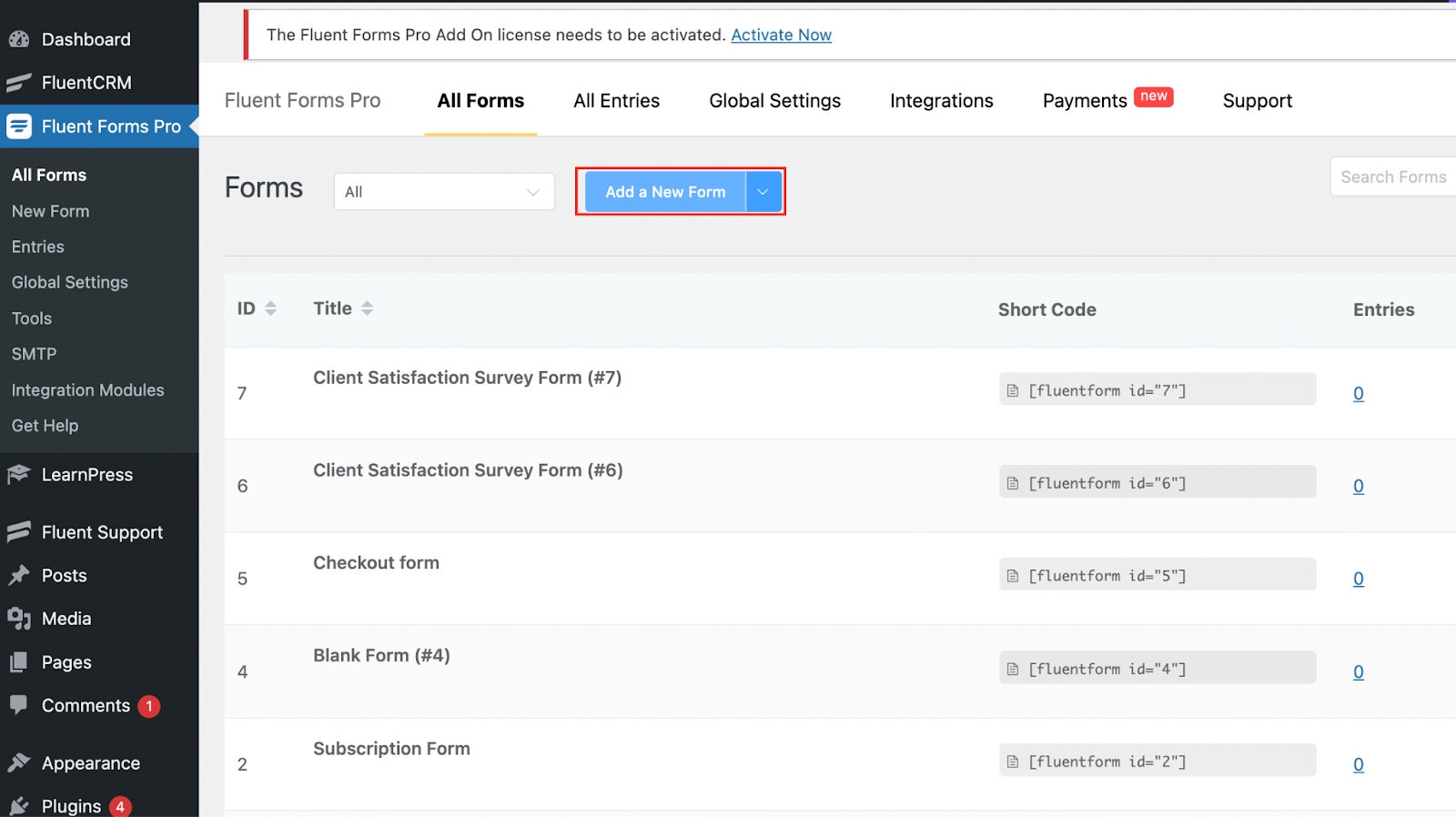Open Integration Modules in the sidebar submenu

point(87,390)
